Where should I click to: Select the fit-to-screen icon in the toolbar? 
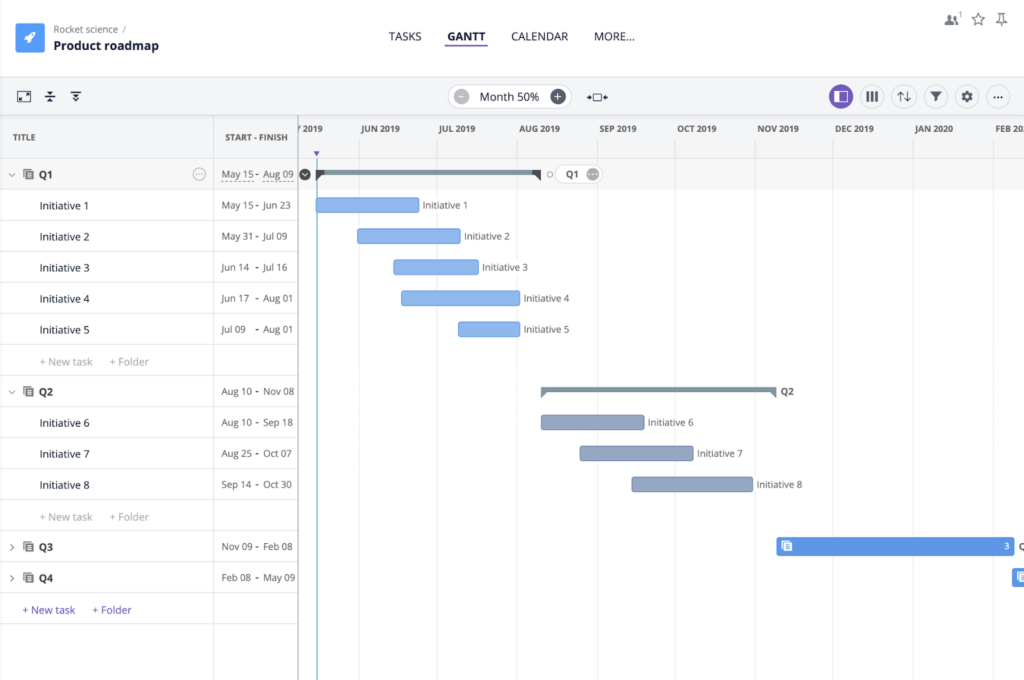(x=24, y=96)
